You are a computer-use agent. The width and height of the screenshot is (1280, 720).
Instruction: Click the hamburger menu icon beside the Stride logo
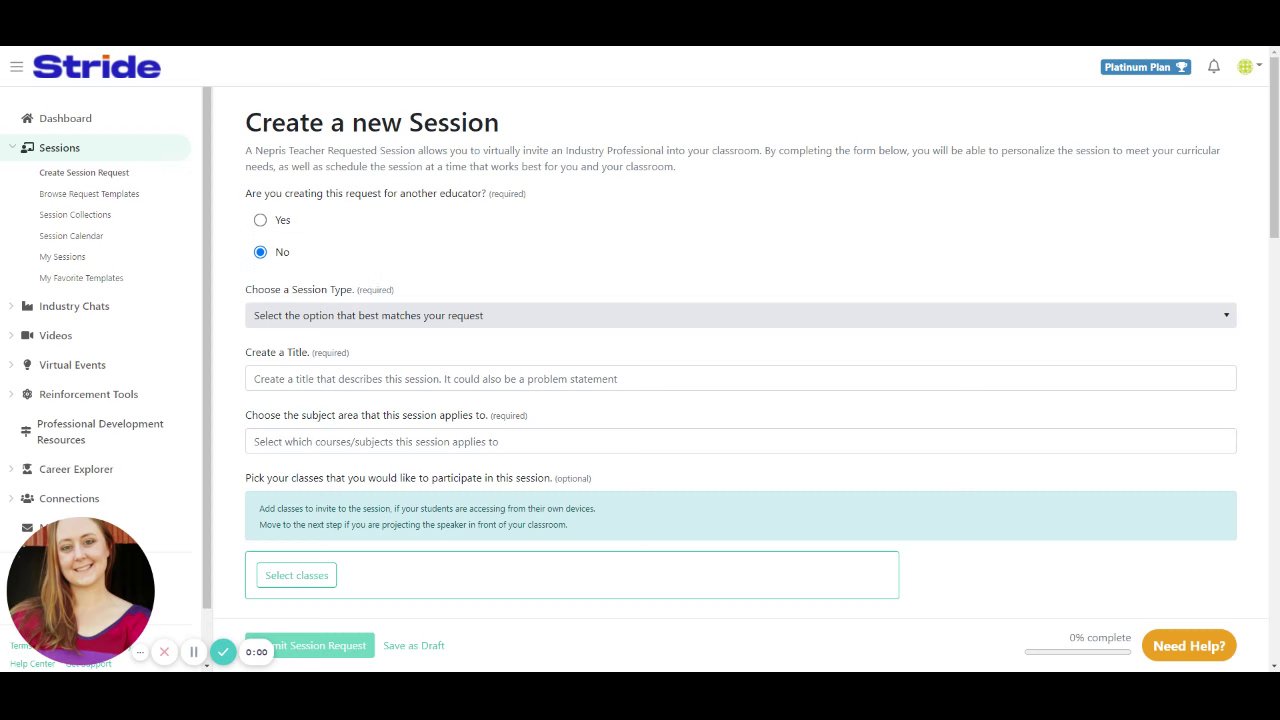point(17,67)
